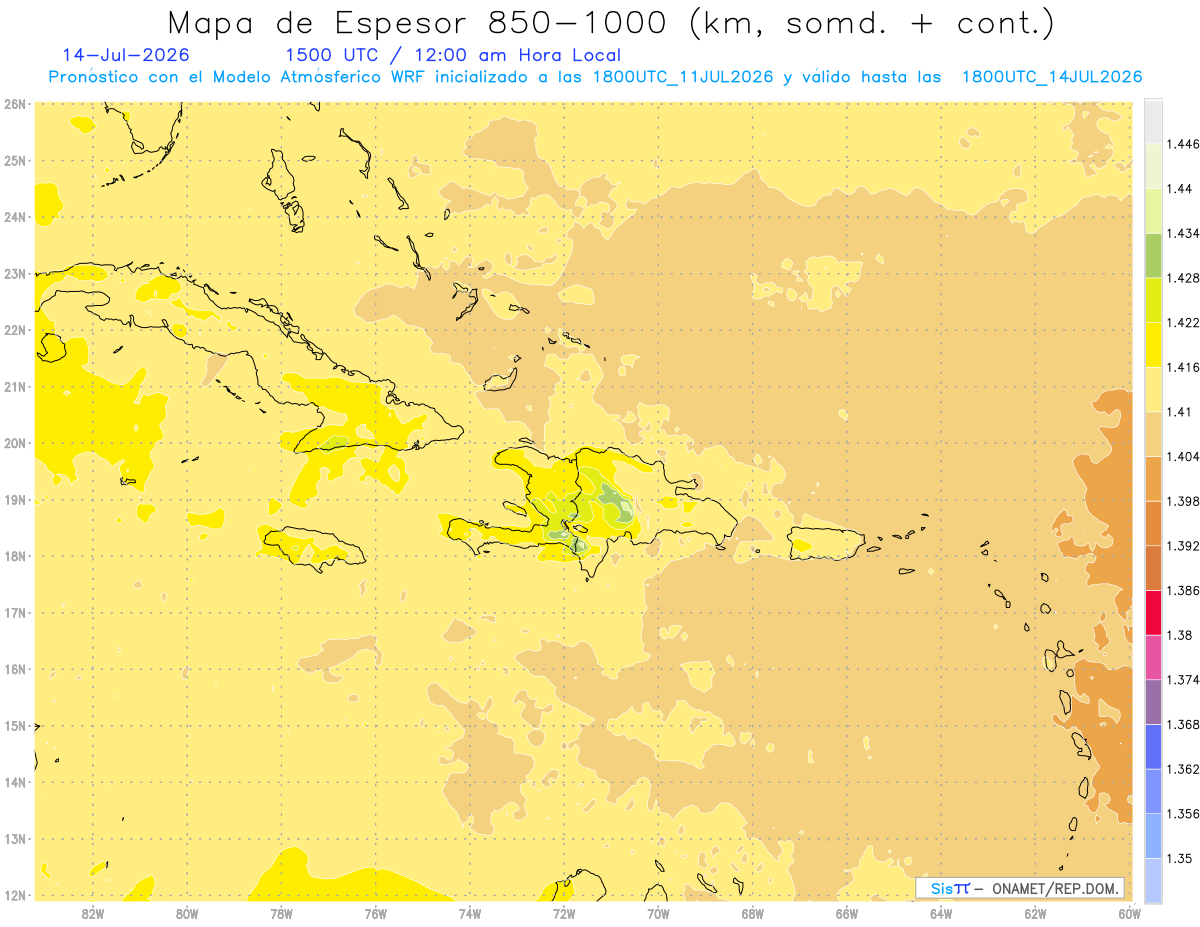Click the "19N" latitude axis label
This screenshot has width=1200, height=927.
click(15, 500)
